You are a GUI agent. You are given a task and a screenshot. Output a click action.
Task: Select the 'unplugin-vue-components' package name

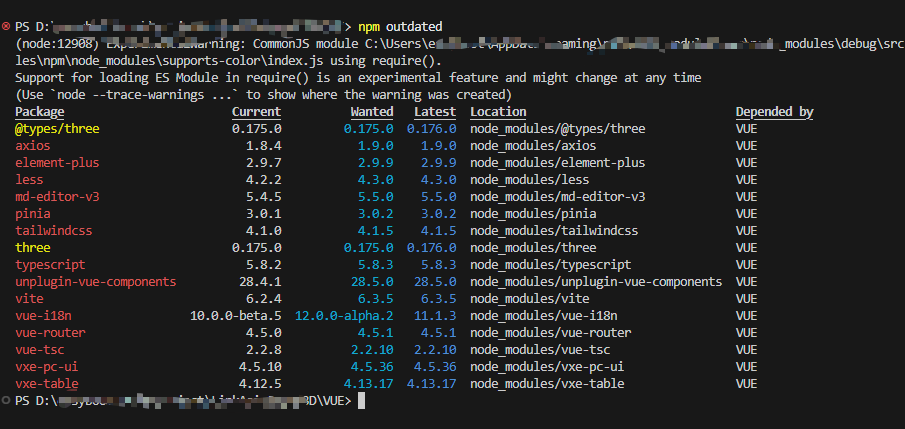point(96,282)
